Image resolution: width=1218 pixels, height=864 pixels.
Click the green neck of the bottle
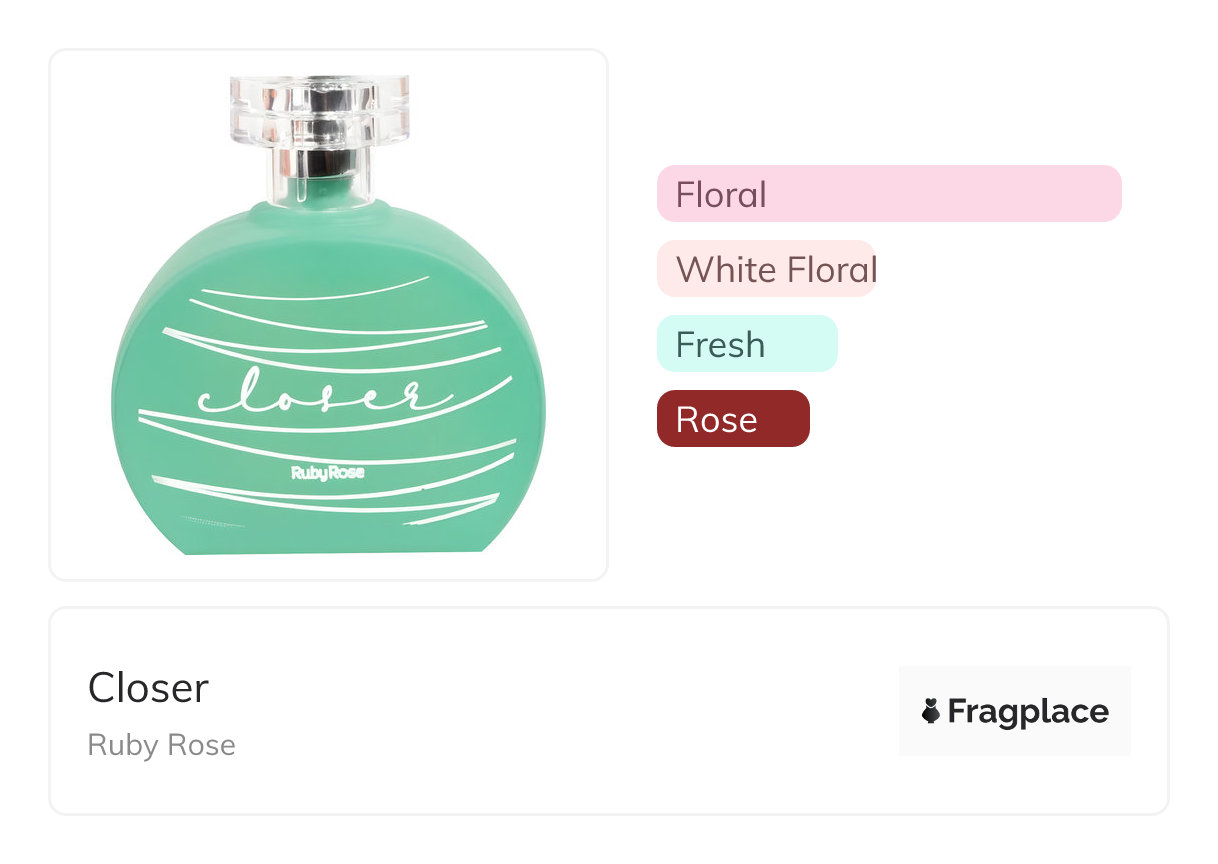click(x=320, y=192)
